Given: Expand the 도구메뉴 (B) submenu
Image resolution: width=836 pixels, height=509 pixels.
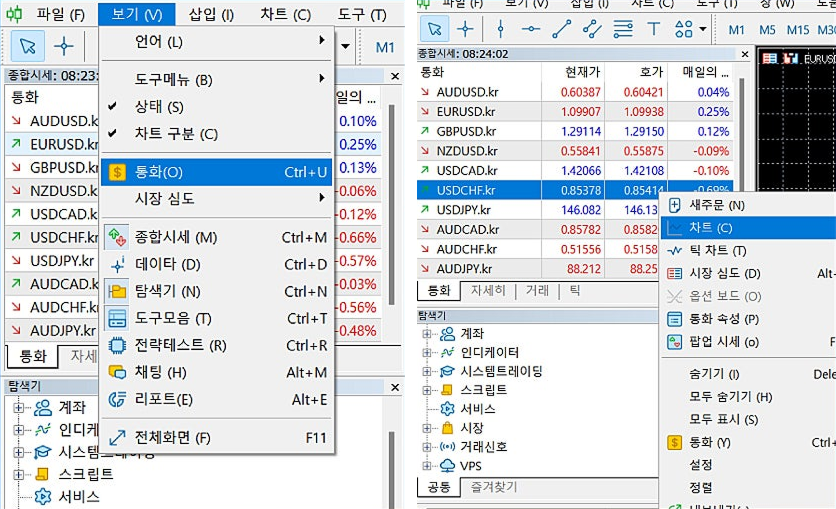Looking at the screenshot, I should [x=216, y=79].
